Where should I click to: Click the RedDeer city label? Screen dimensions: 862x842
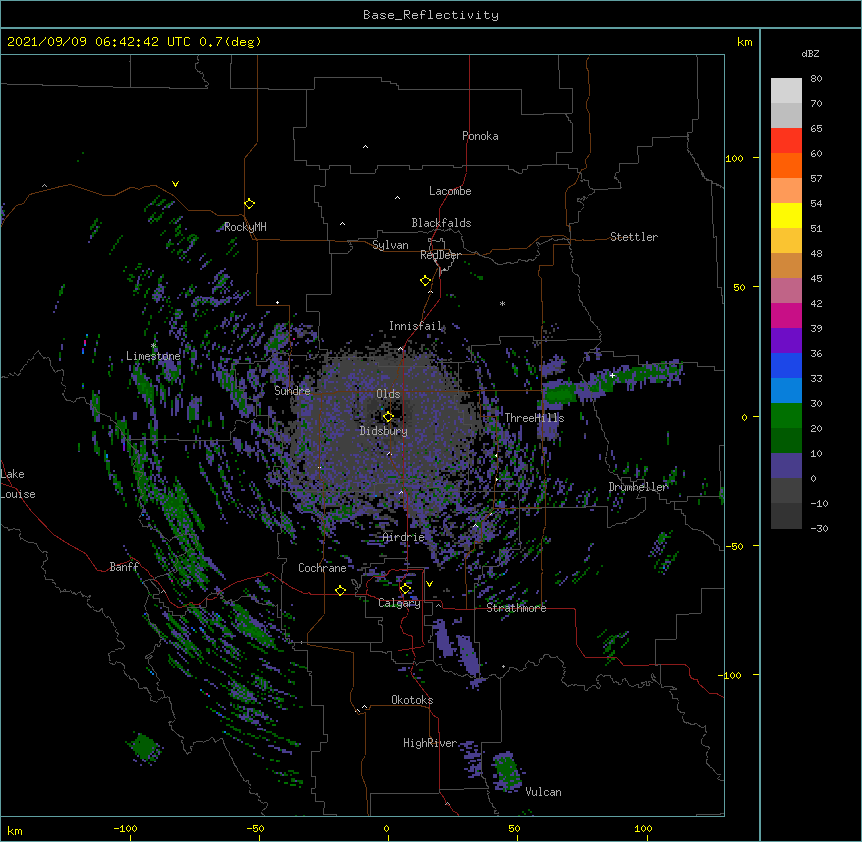pyautogui.click(x=440, y=255)
